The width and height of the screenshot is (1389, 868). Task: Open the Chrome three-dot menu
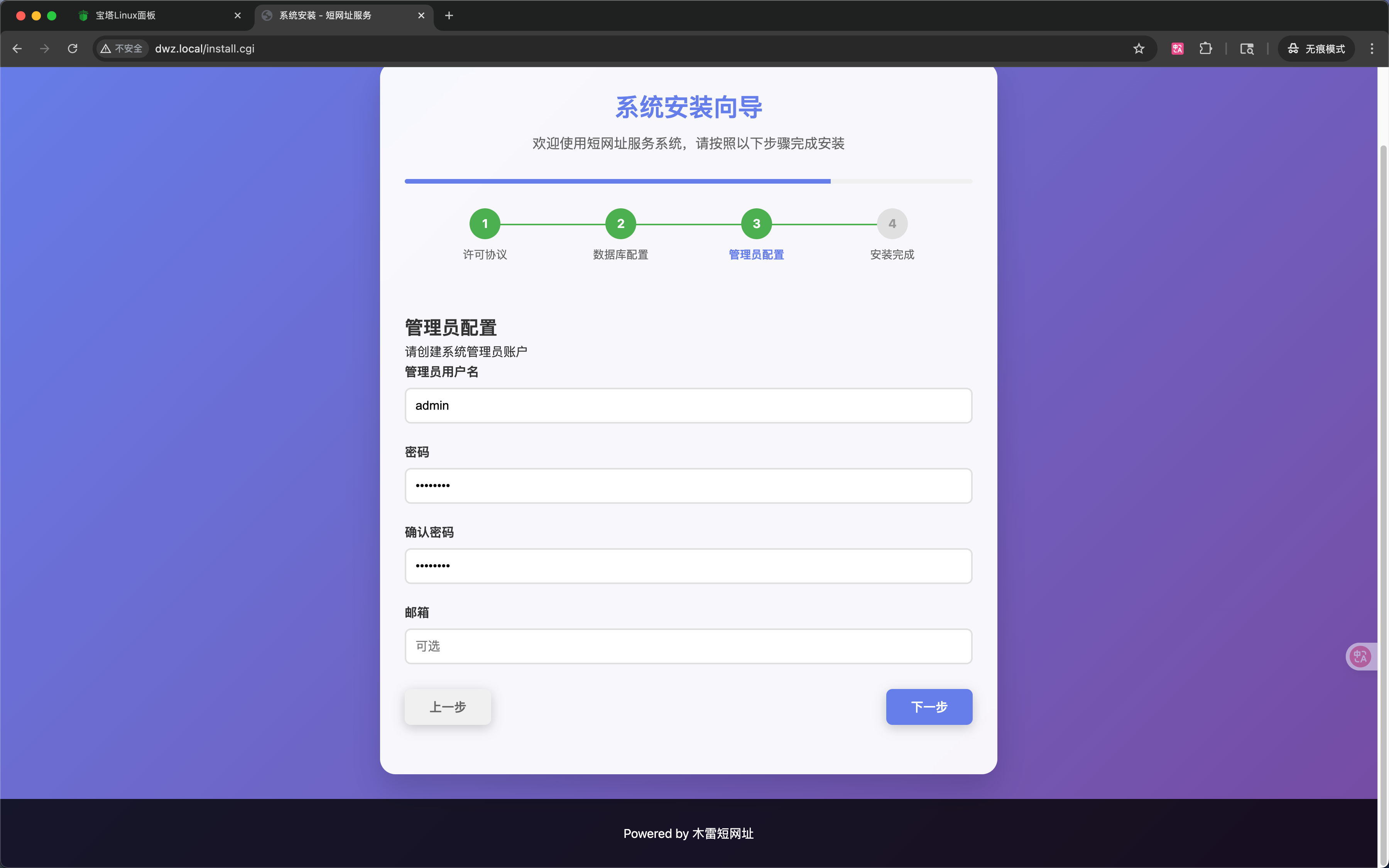(1372, 49)
